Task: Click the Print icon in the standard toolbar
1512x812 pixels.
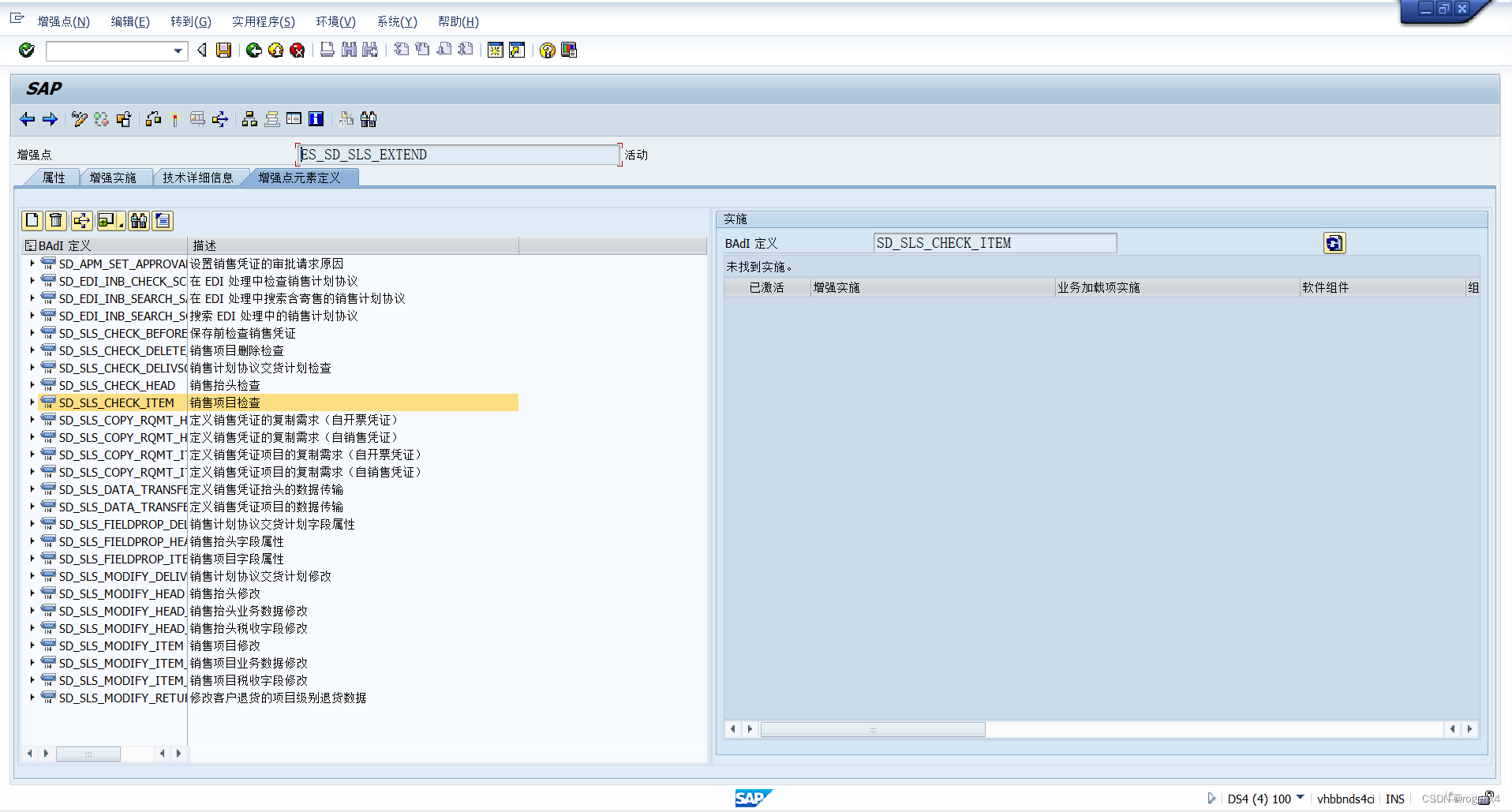Action: 327,51
